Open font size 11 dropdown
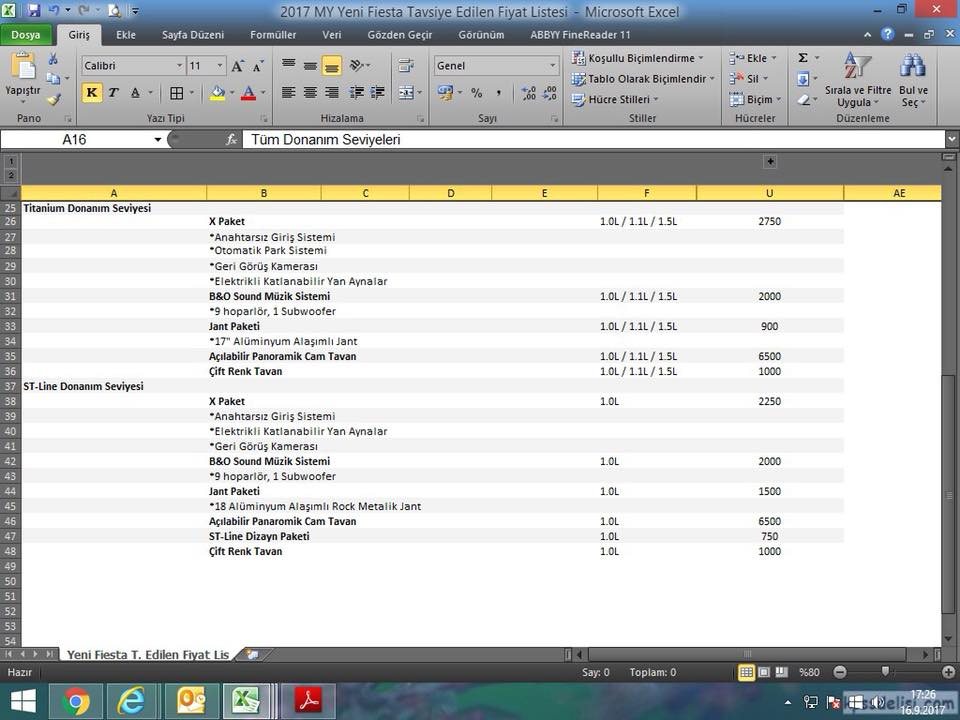The height and width of the screenshot is (720, 960). coord(219,66)
